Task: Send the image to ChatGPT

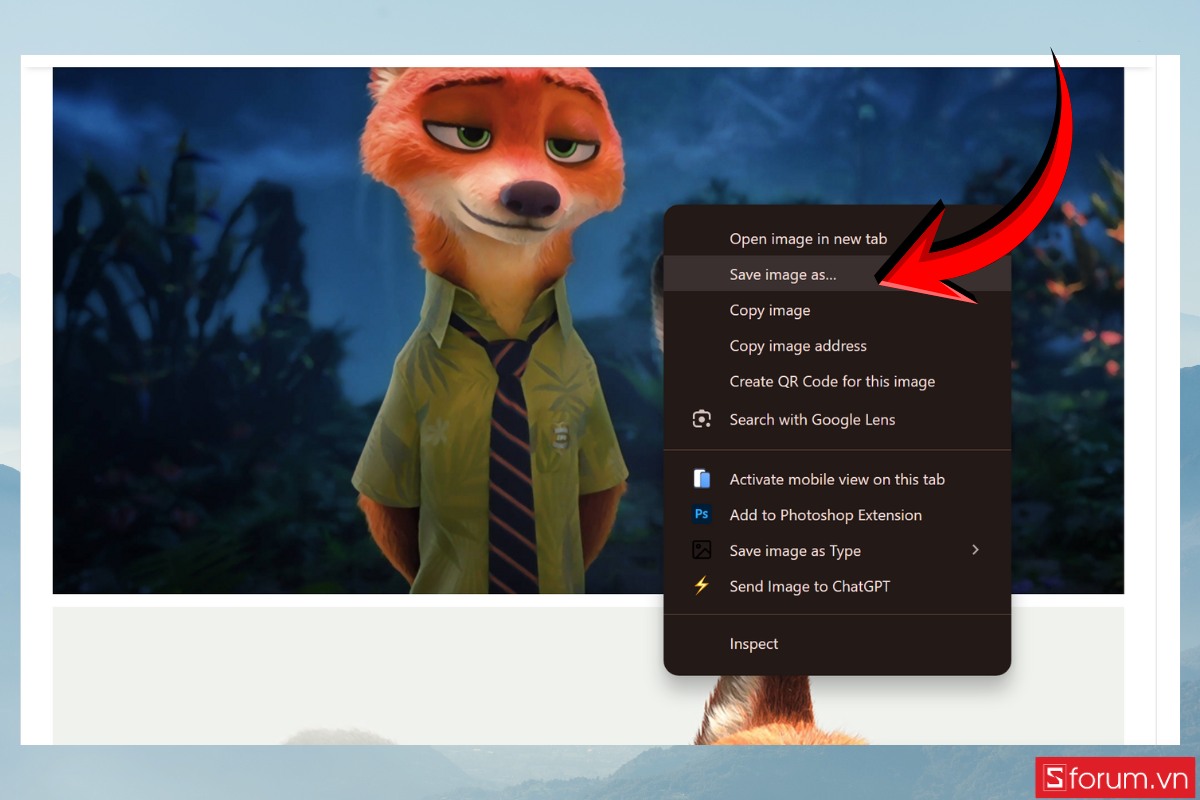Action: pyautogui.click(x=810, y=586)
